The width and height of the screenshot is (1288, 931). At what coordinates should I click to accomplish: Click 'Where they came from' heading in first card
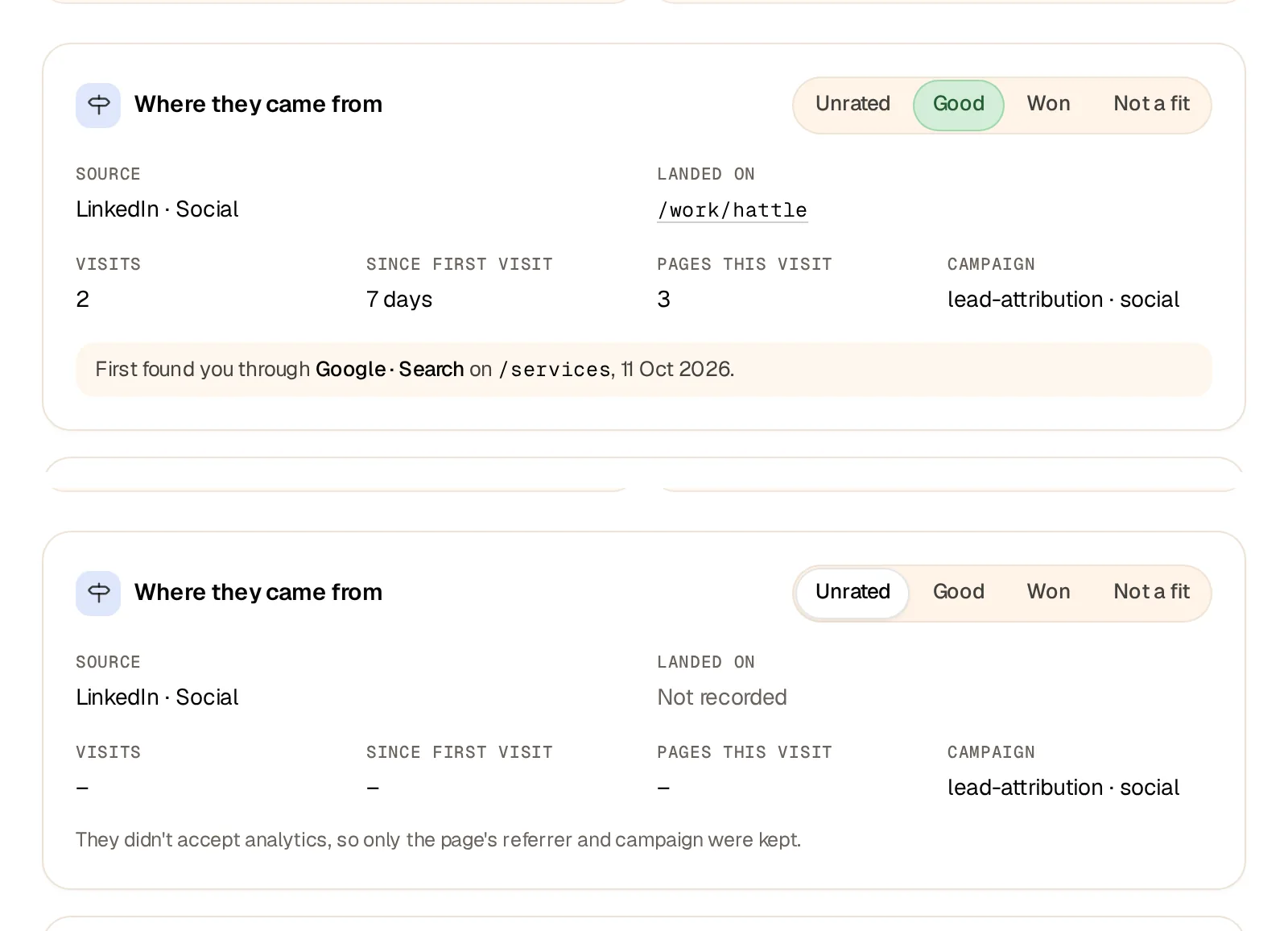click(x=258, y=105)
